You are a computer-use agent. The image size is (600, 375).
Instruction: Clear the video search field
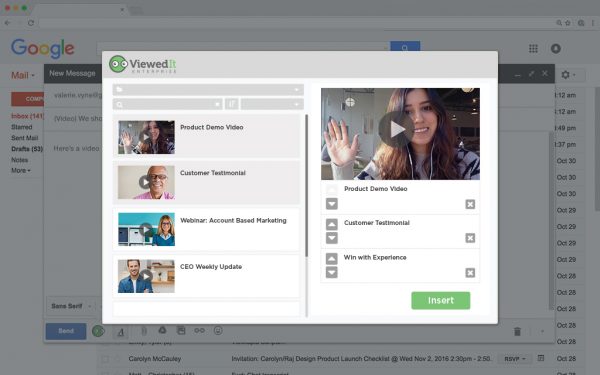pos(217,104)
